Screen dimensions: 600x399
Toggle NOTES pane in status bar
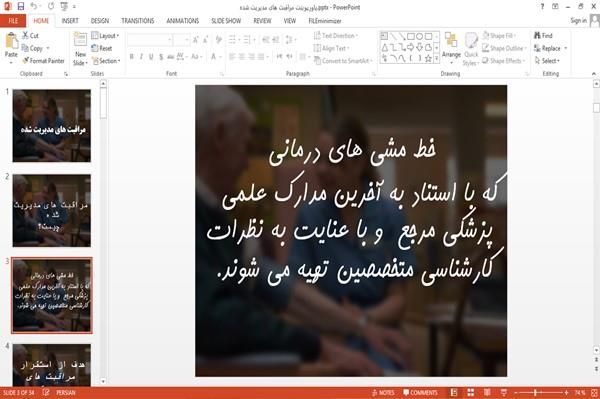pos(383,393)
